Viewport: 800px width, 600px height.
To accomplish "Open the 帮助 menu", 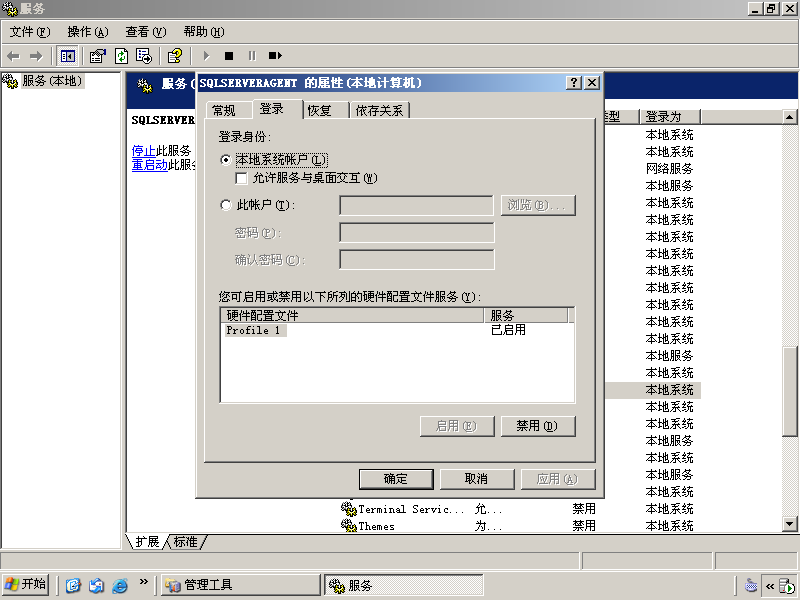I will coord(204,32).
